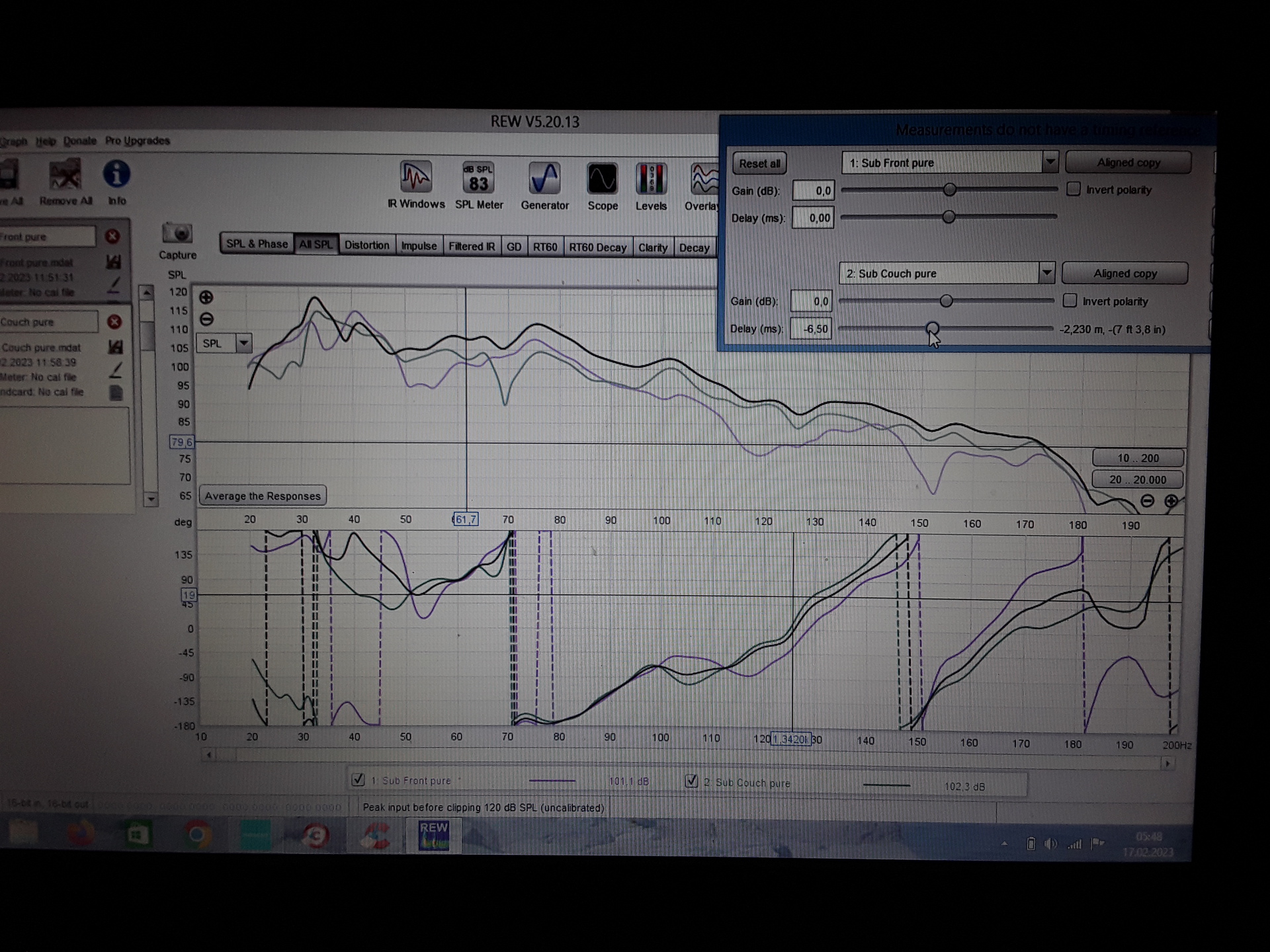The image size is (1270, 952).
Task: Click the Sub Couch delay slider handle
Action: pos(932,329)
